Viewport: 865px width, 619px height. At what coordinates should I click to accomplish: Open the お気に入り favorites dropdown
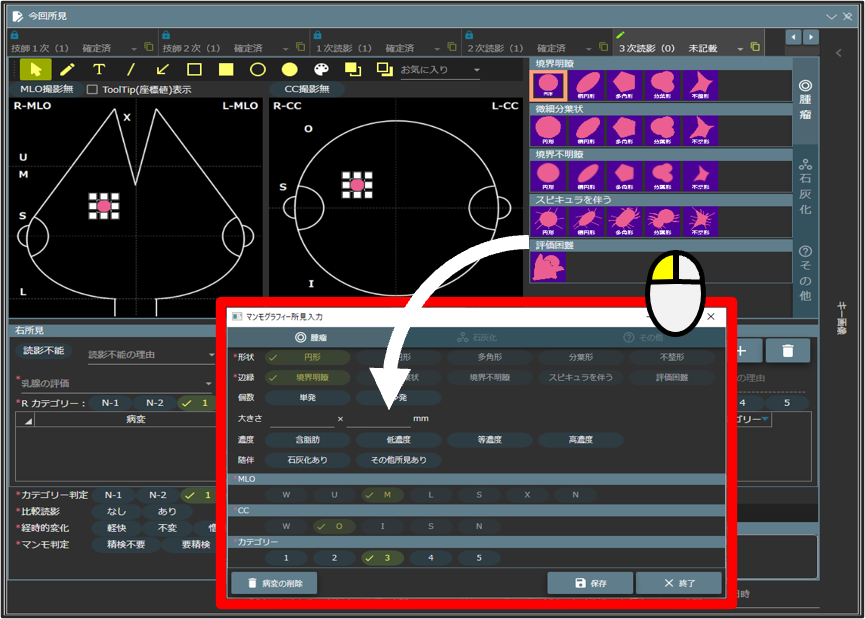440,70
